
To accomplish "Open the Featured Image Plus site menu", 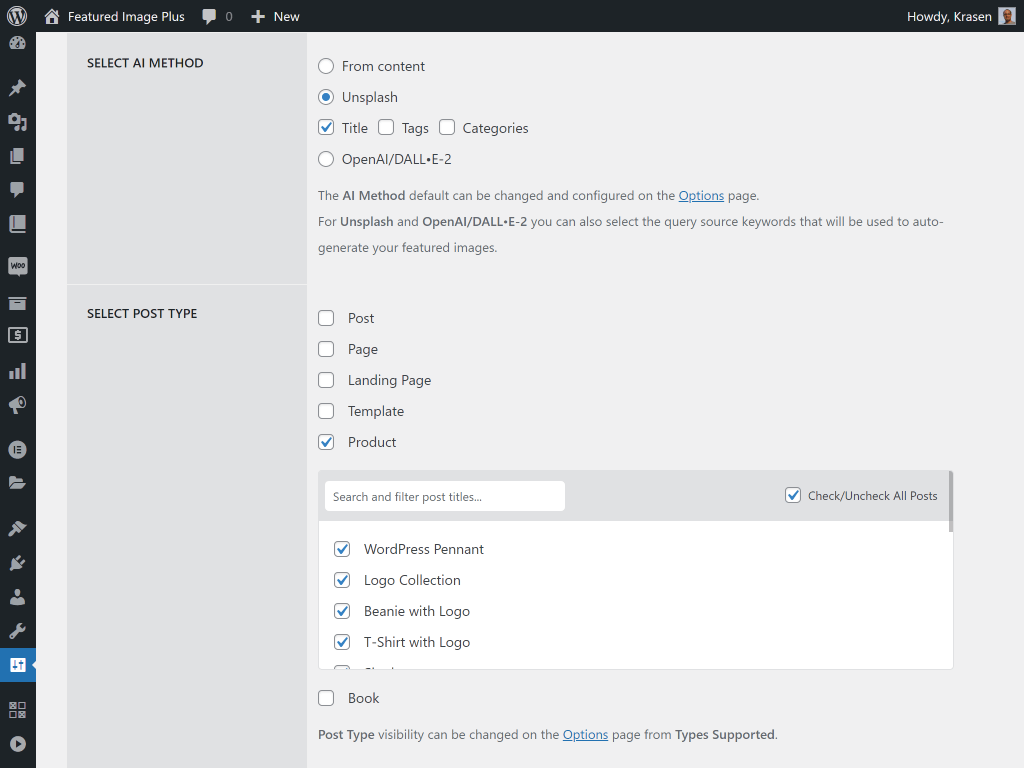I will [126, 16].
